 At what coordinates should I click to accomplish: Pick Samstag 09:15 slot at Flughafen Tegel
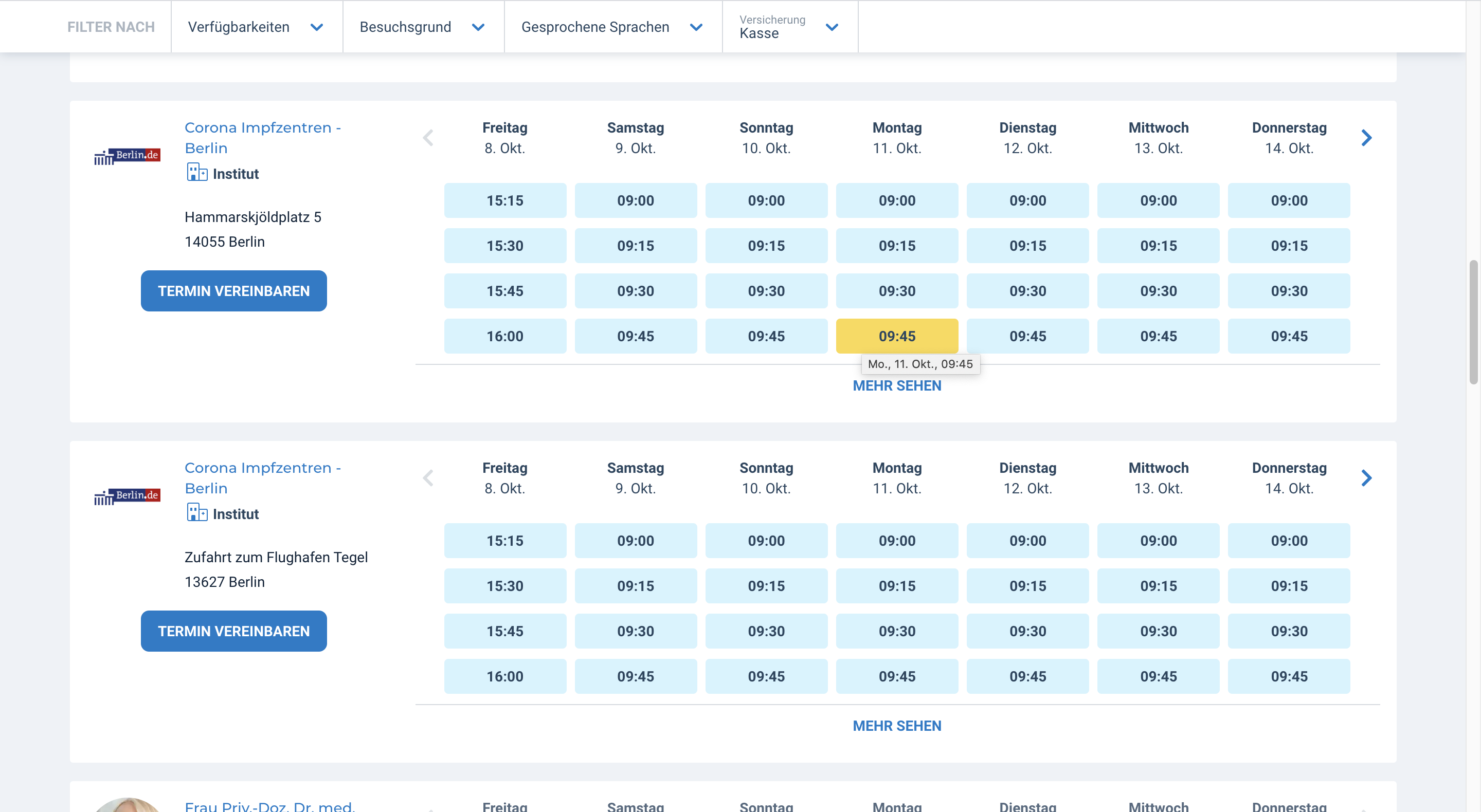[635, 586]
